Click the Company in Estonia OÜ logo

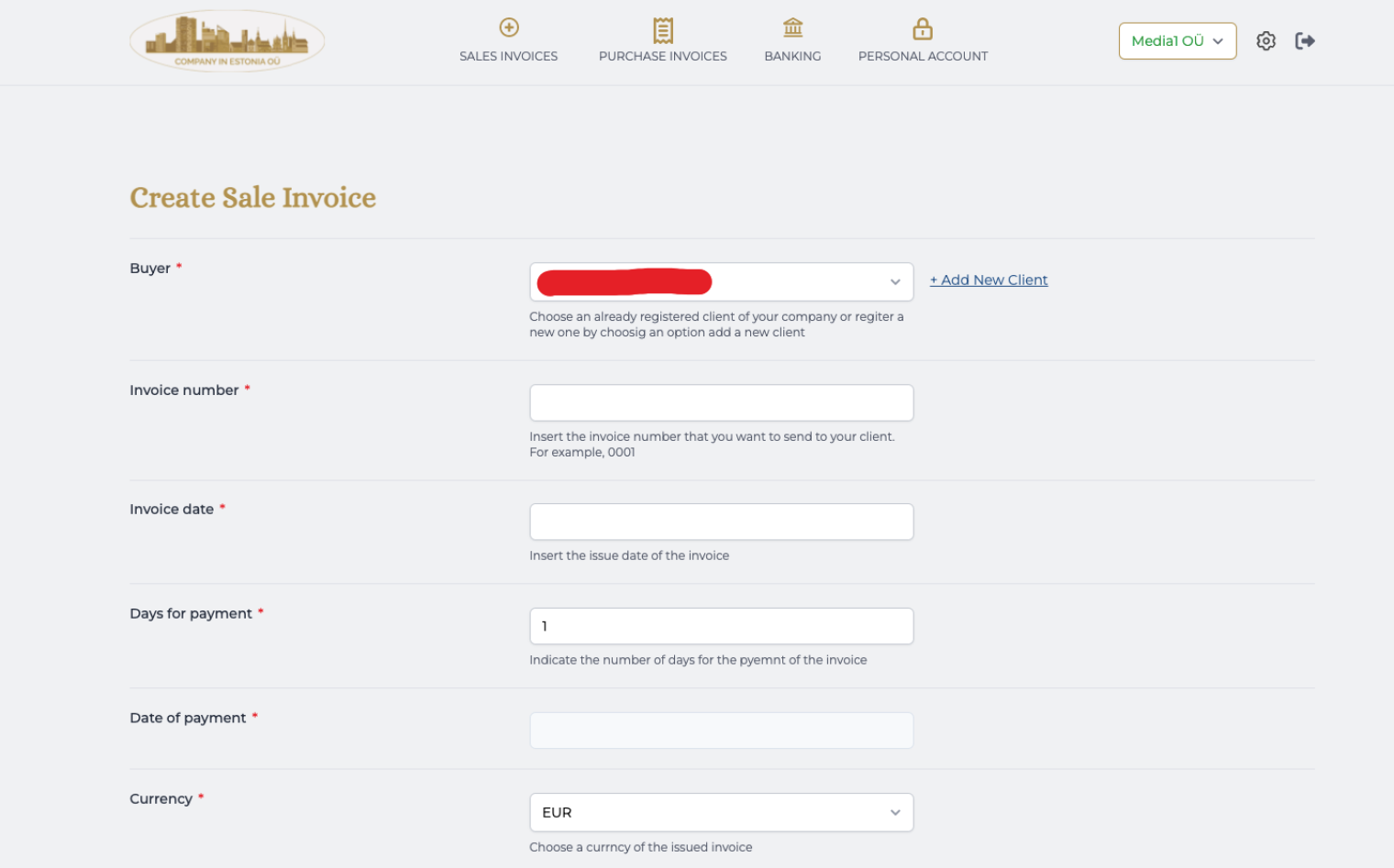226,39
